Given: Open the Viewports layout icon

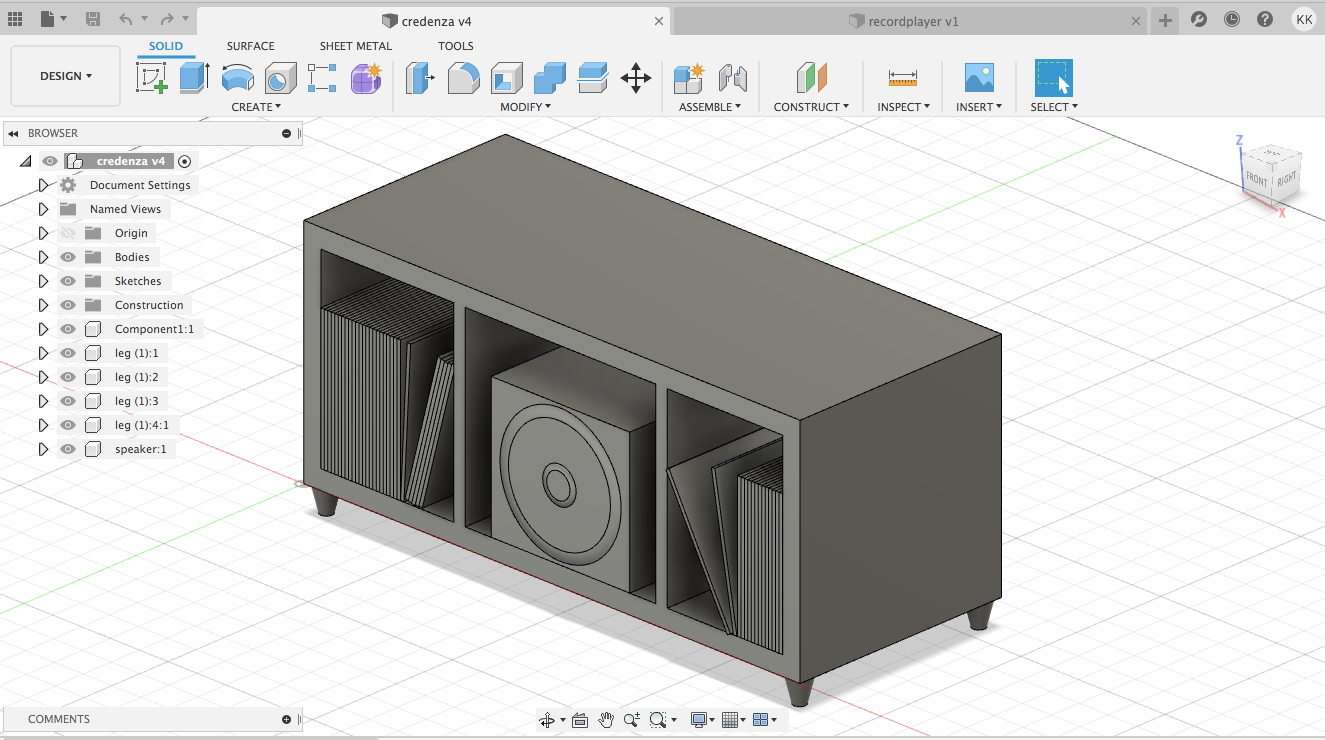Looking at the screenshot, I should click(x=760, y=720).
